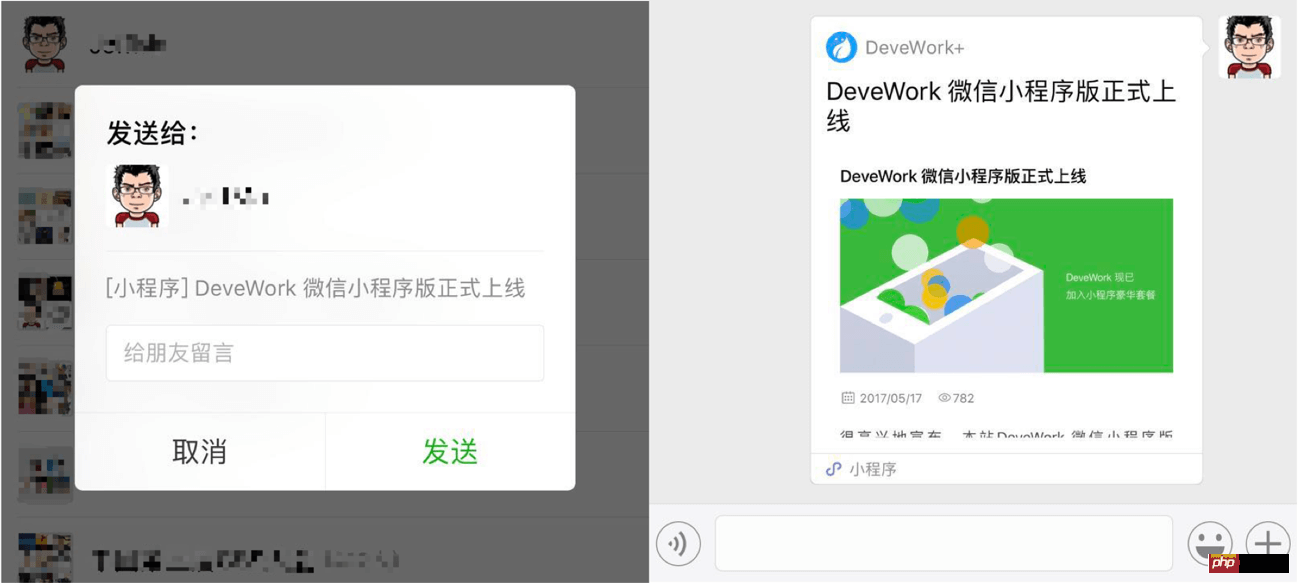This screenshot has height=583, width=1300.
Task: Tap top contact avatar behind the dialog
Action: click(x=46, y=45)
